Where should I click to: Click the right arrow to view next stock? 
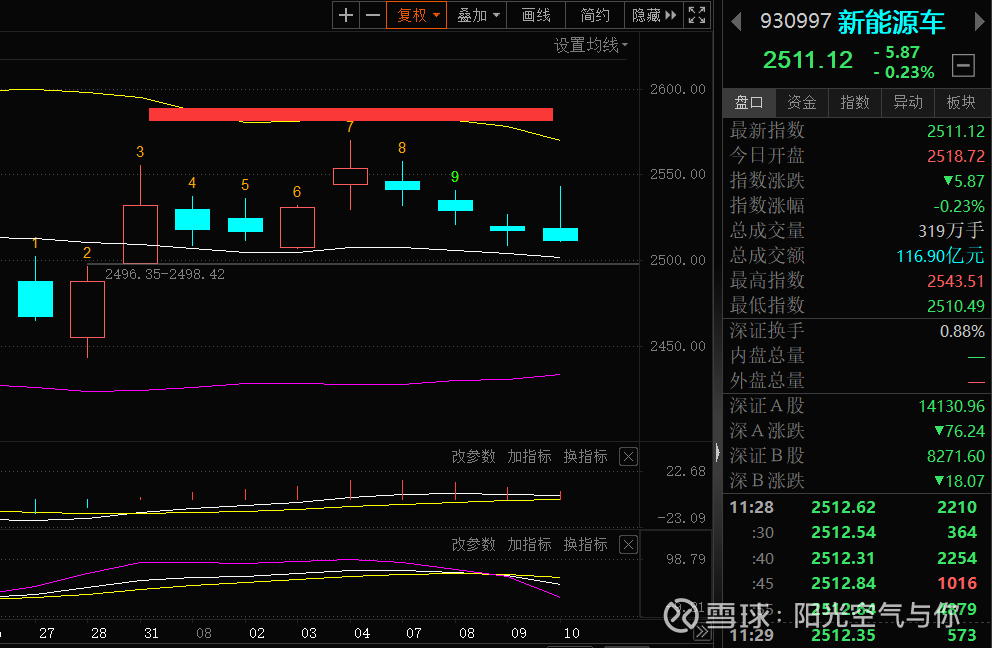(981, 21)
